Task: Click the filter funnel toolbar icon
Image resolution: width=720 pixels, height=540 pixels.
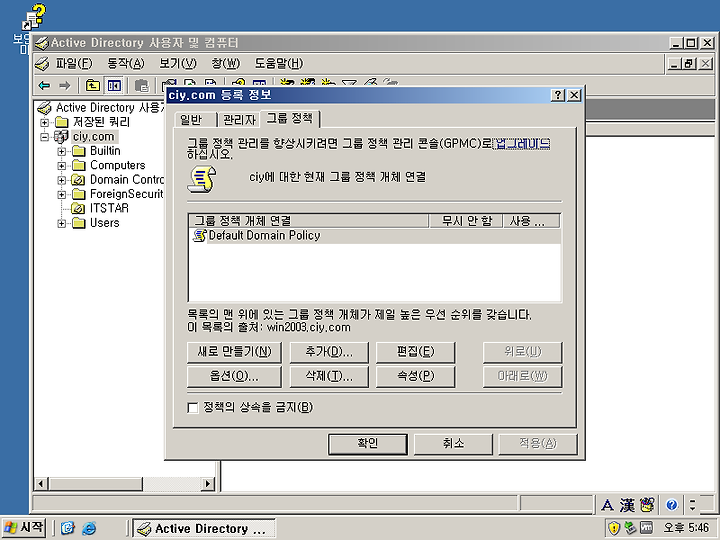Action: click(349, 83)
